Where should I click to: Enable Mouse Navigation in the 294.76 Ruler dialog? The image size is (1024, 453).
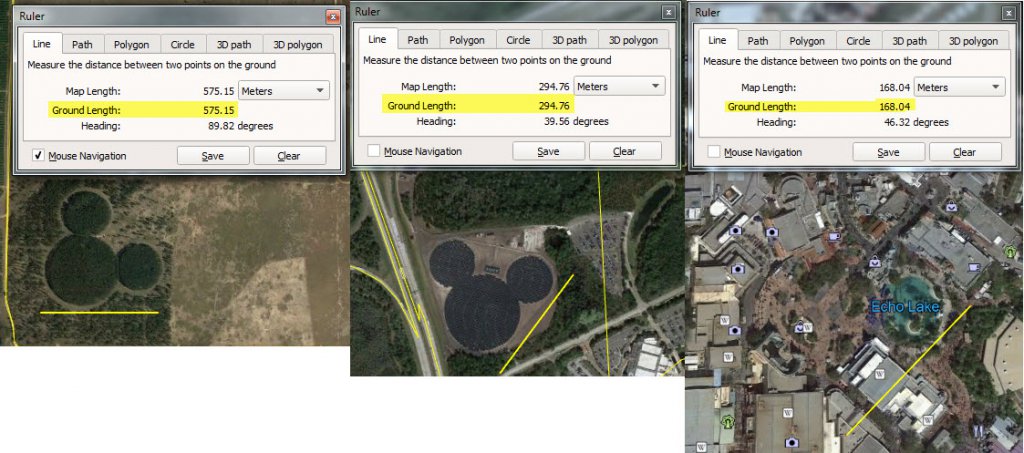[373, 151]
